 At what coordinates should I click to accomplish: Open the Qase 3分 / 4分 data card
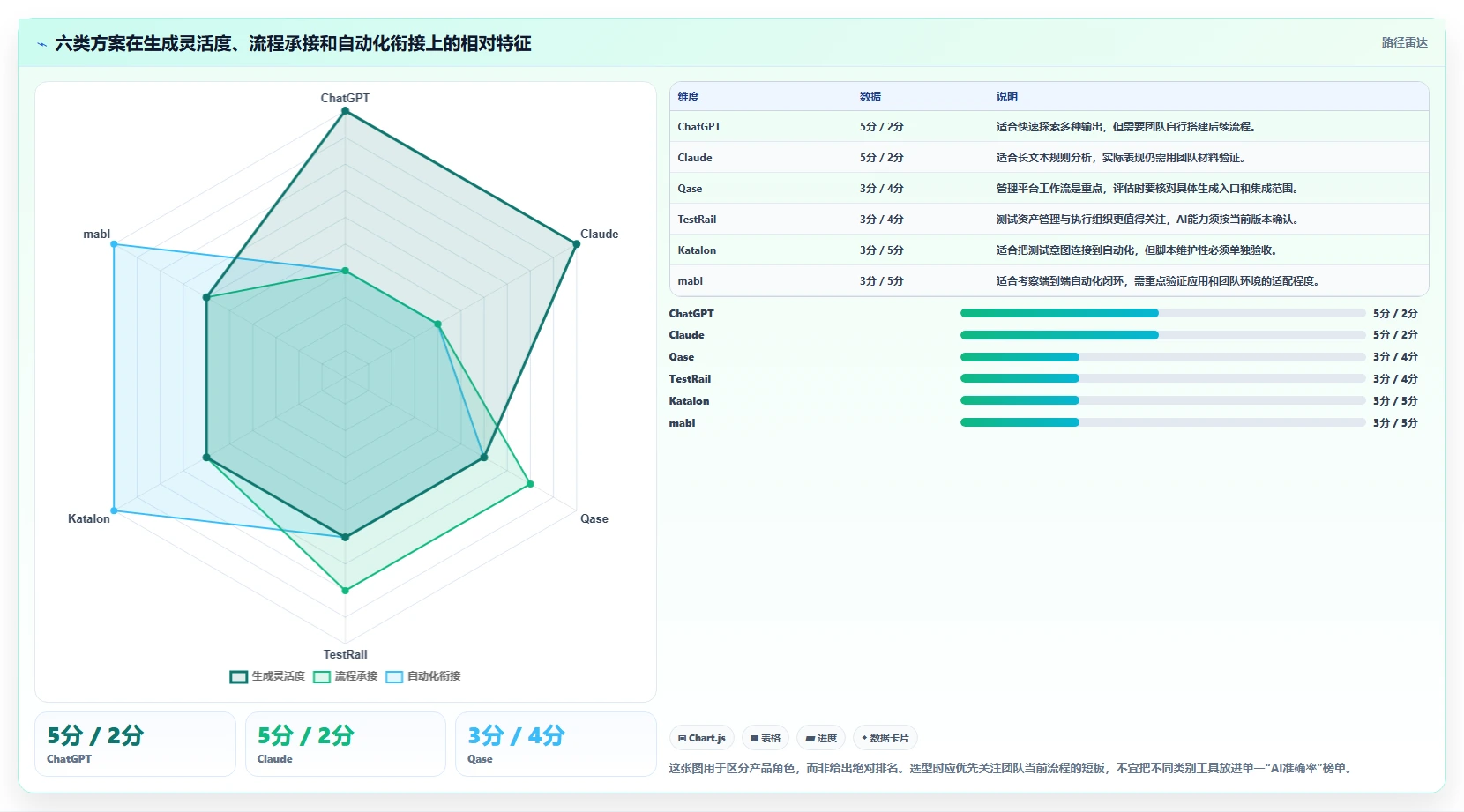pyautogui.click(x=556, y=744)
